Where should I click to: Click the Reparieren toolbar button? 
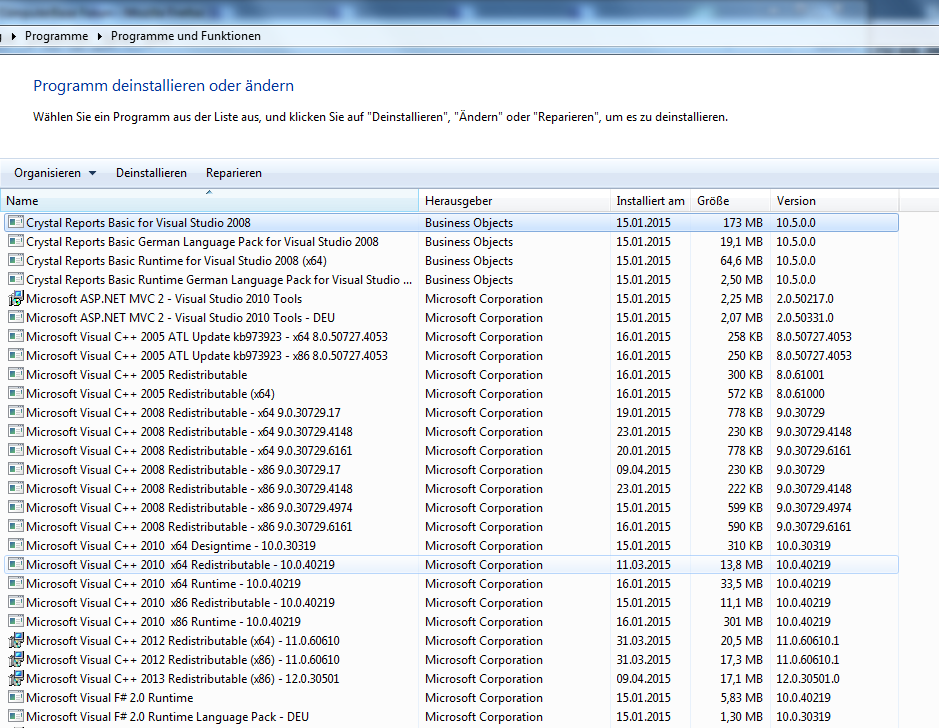click(234, 173)
